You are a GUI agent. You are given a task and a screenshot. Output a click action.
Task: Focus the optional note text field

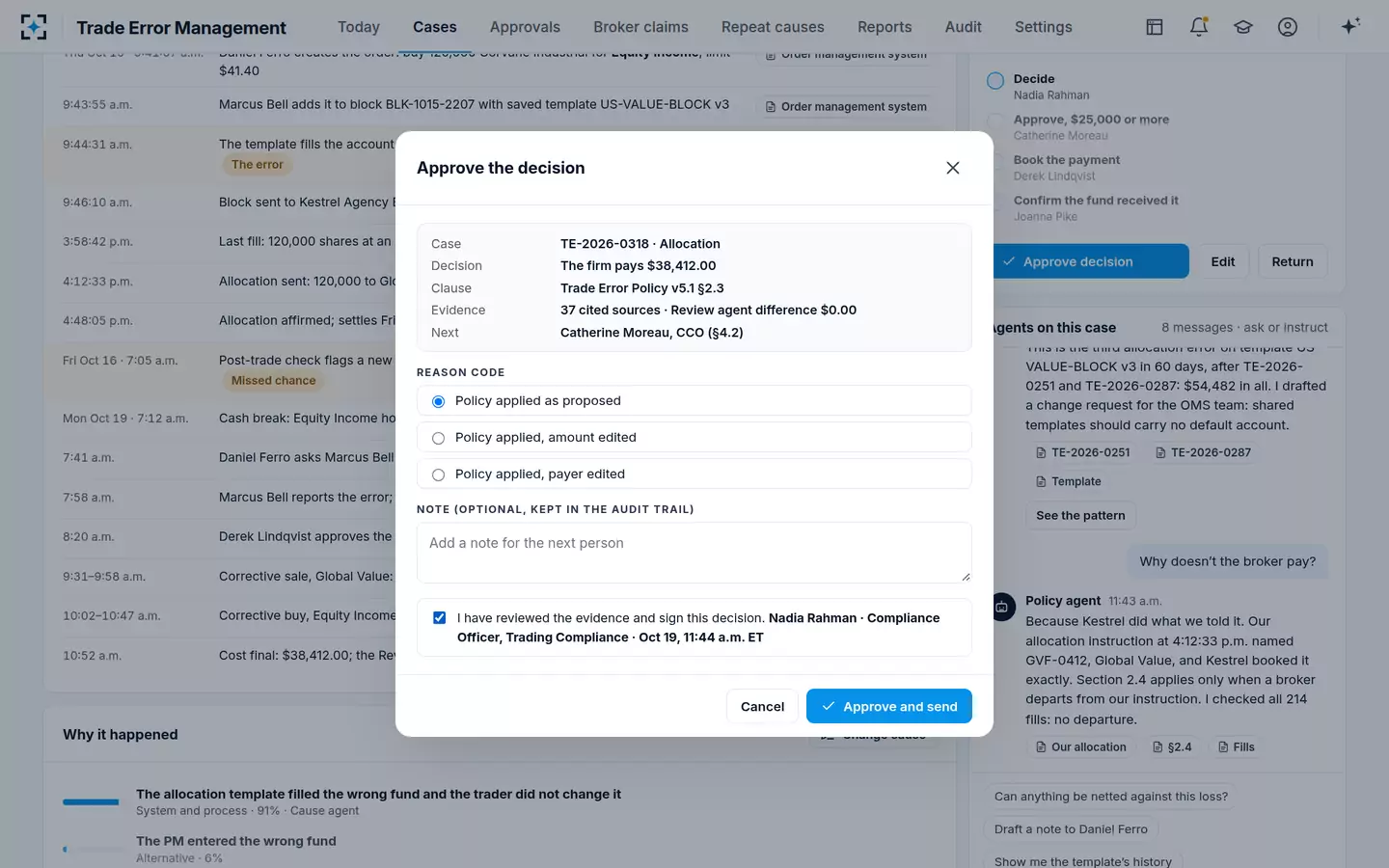pyautogui.click(x=694, y=552)
